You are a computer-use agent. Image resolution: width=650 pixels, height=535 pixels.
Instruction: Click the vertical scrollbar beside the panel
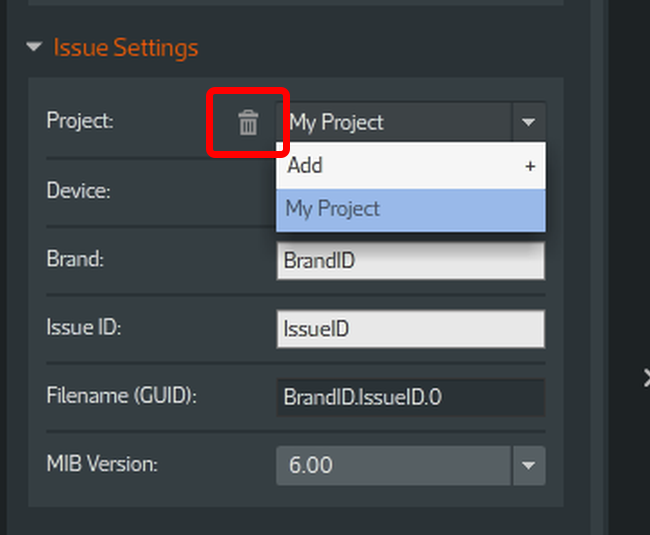pos(597,267)
